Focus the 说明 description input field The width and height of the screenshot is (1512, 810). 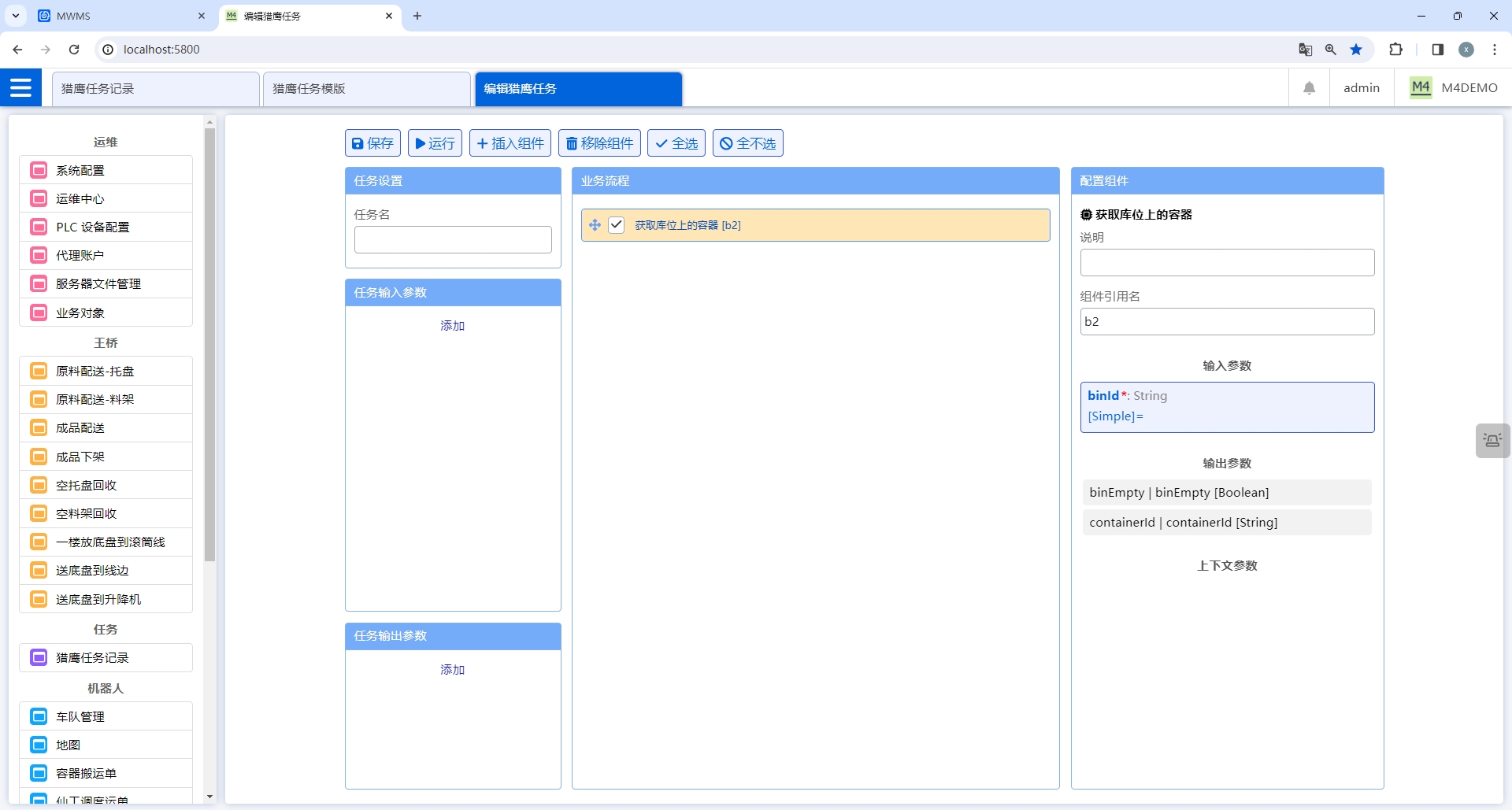point(1227,263)
